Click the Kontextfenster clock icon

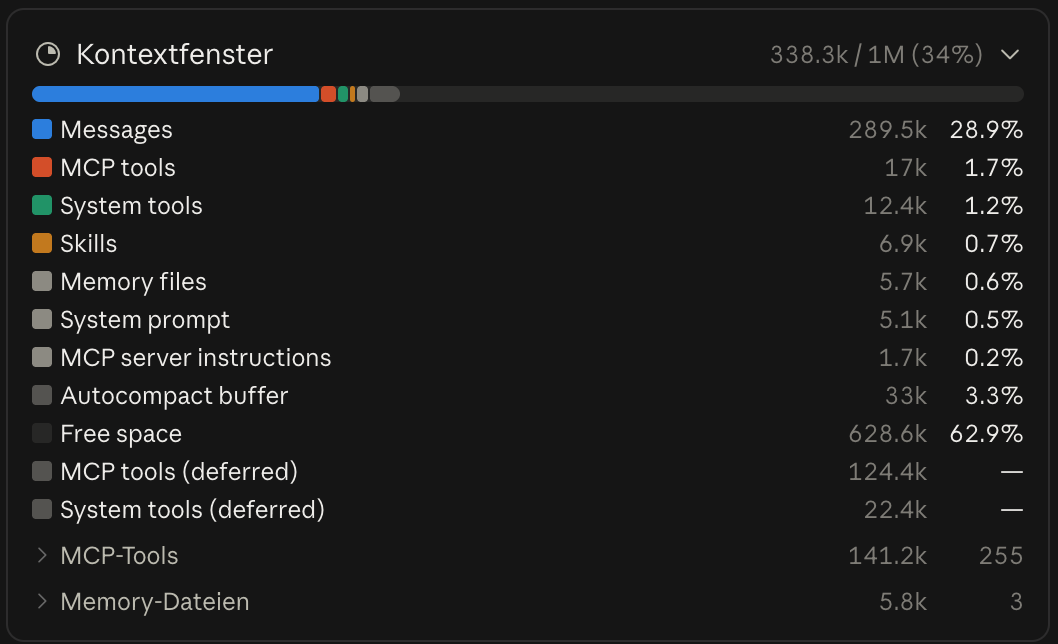[48, 54]
